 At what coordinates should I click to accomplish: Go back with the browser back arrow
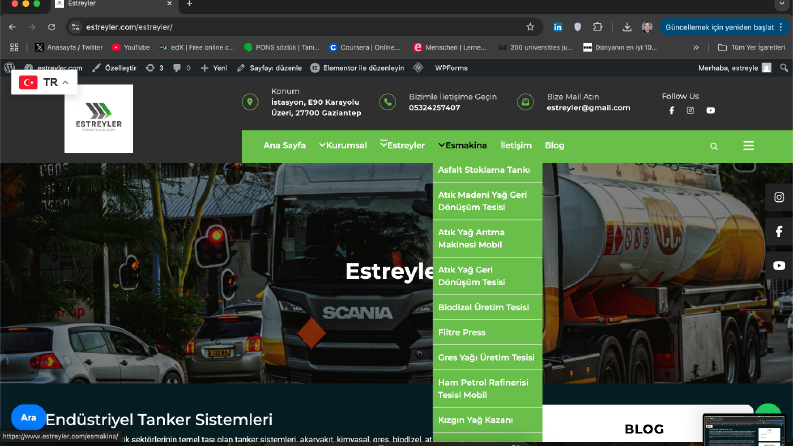pyautogui.click(x=12, y=27)
